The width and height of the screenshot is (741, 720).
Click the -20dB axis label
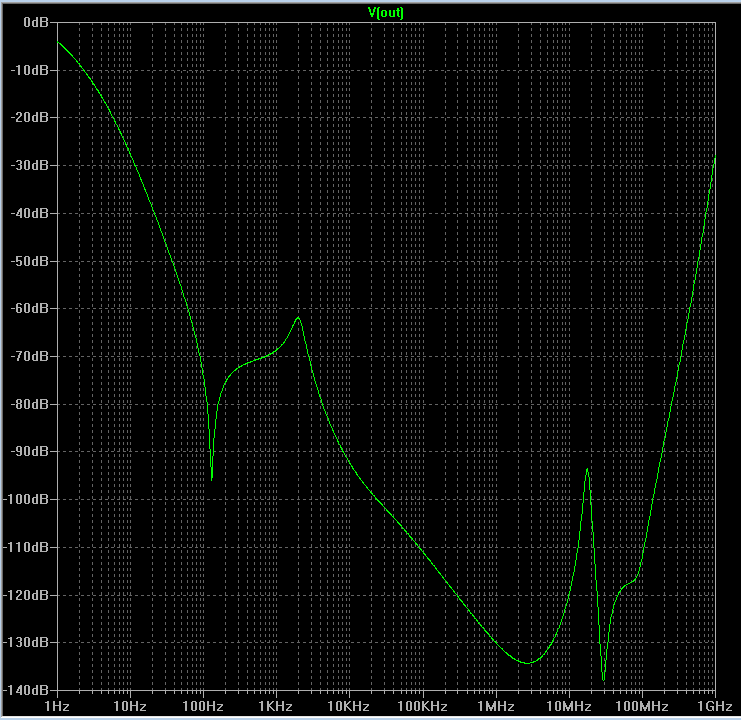click(30, 118)
